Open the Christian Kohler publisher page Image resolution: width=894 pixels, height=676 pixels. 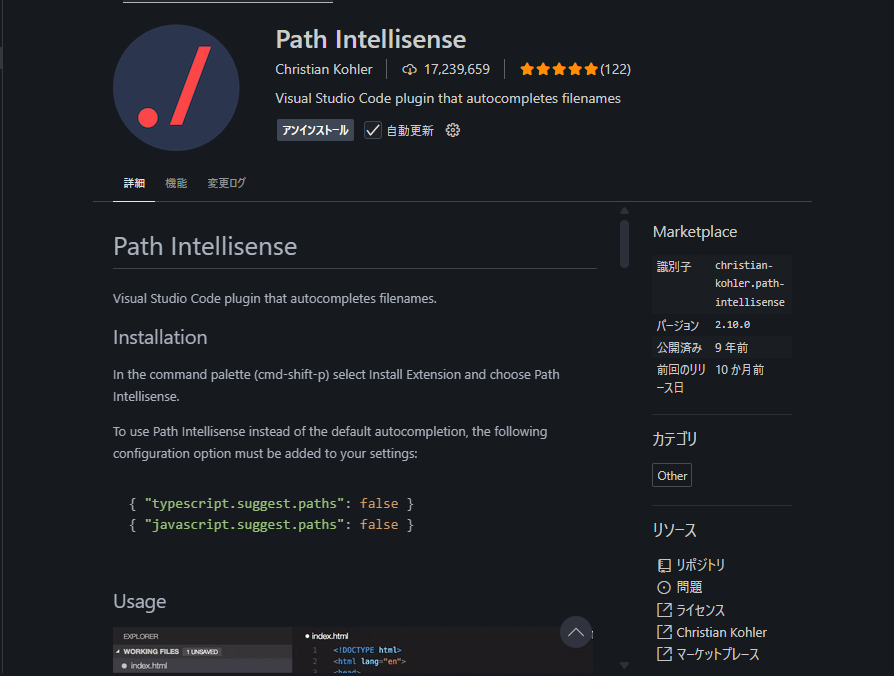(324, 69)
